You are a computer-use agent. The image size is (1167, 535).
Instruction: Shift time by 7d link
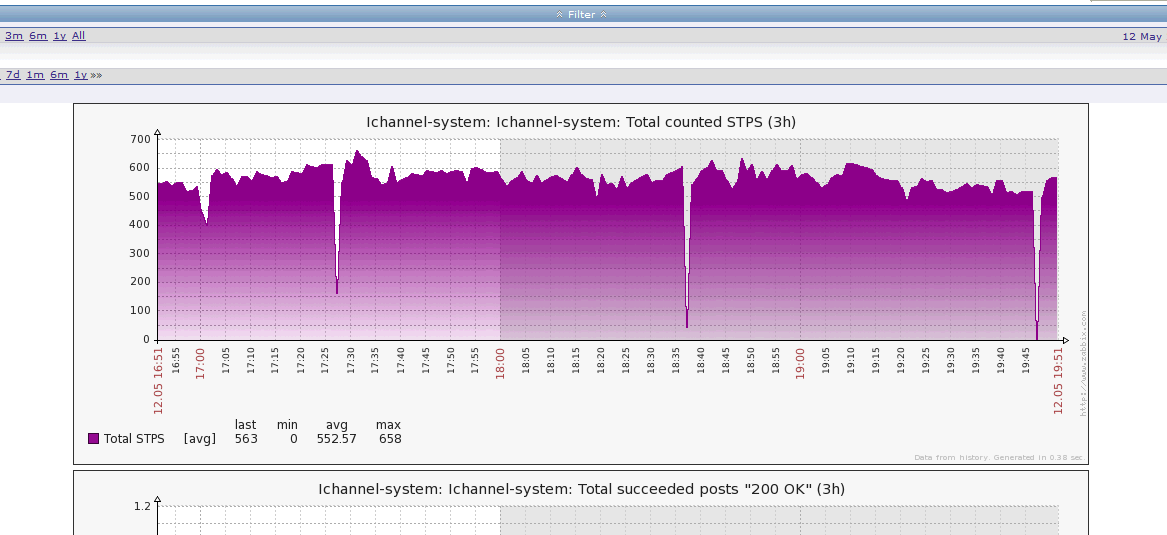[13, 75]
